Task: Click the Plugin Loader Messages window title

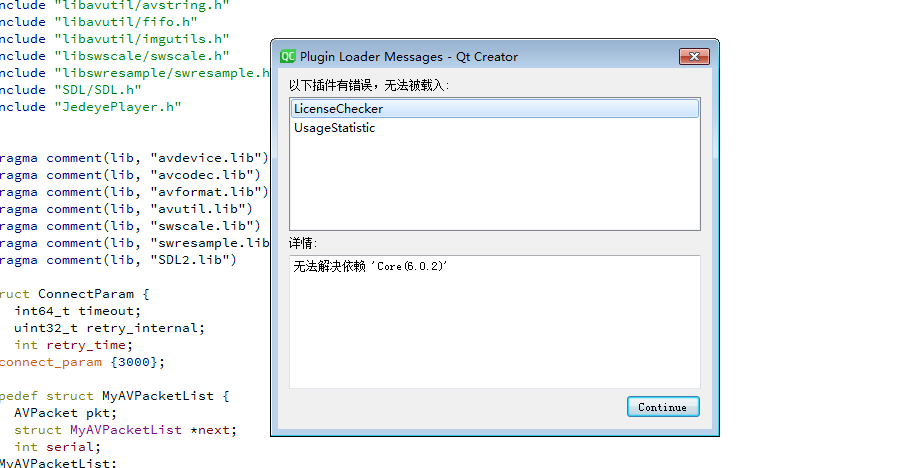Action: [x=408, y=57]
